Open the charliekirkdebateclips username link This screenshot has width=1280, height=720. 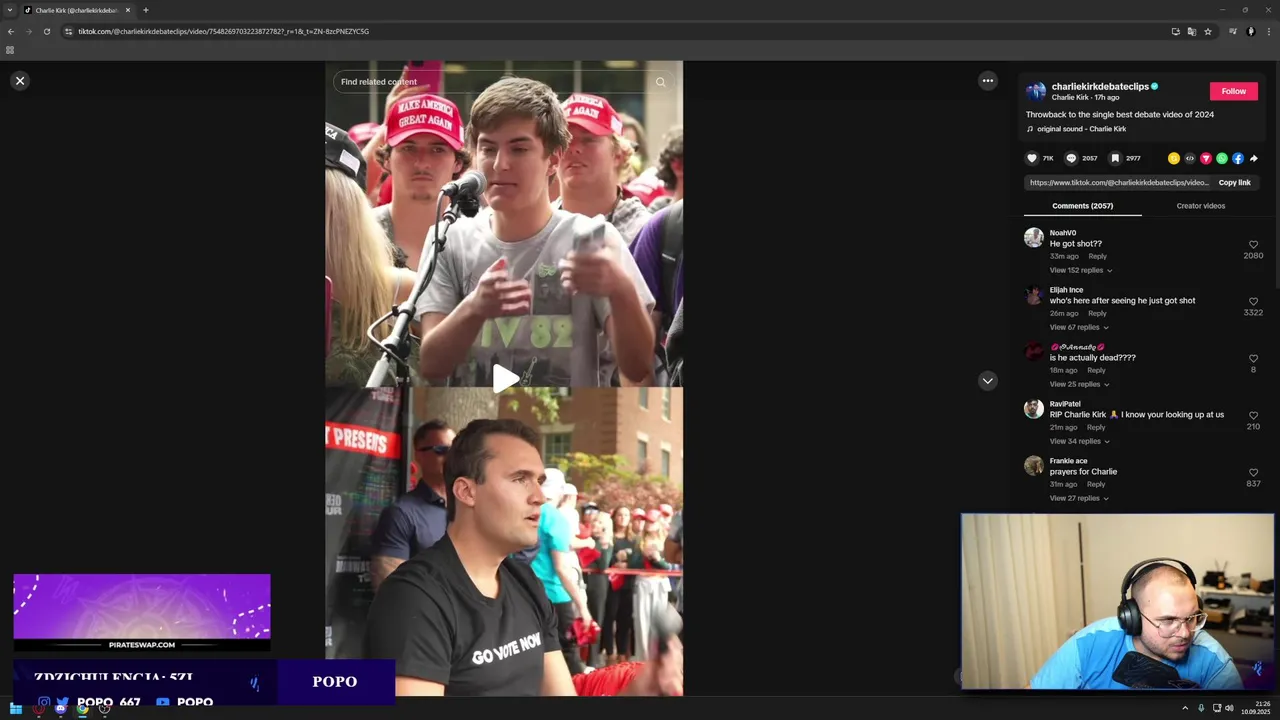[1100, 87]
